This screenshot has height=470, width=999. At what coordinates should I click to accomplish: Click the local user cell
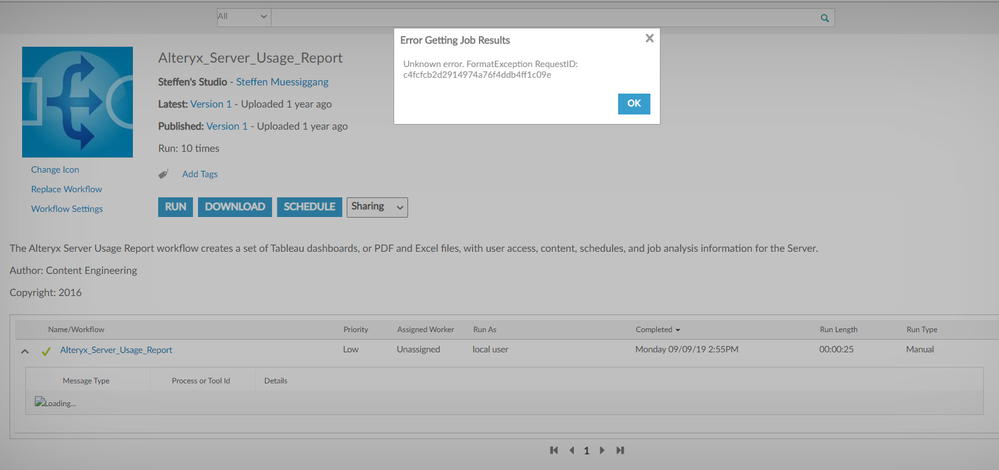pos(491,350)
